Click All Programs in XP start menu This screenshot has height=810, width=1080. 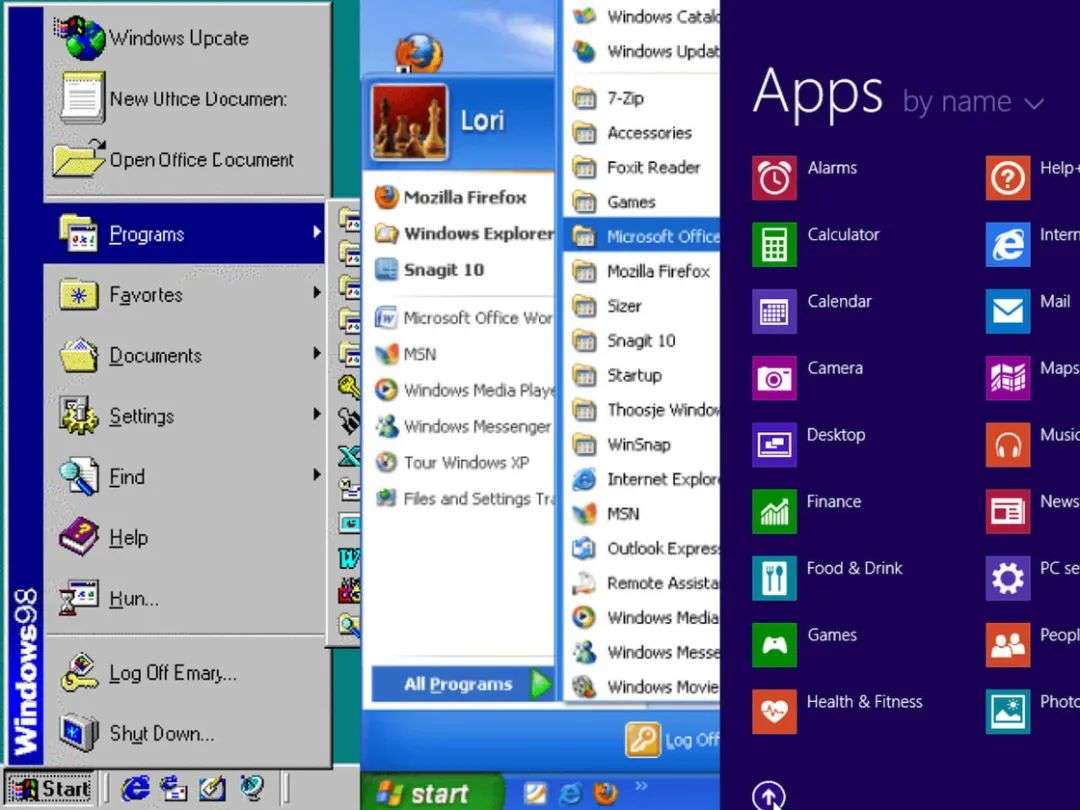462,684
